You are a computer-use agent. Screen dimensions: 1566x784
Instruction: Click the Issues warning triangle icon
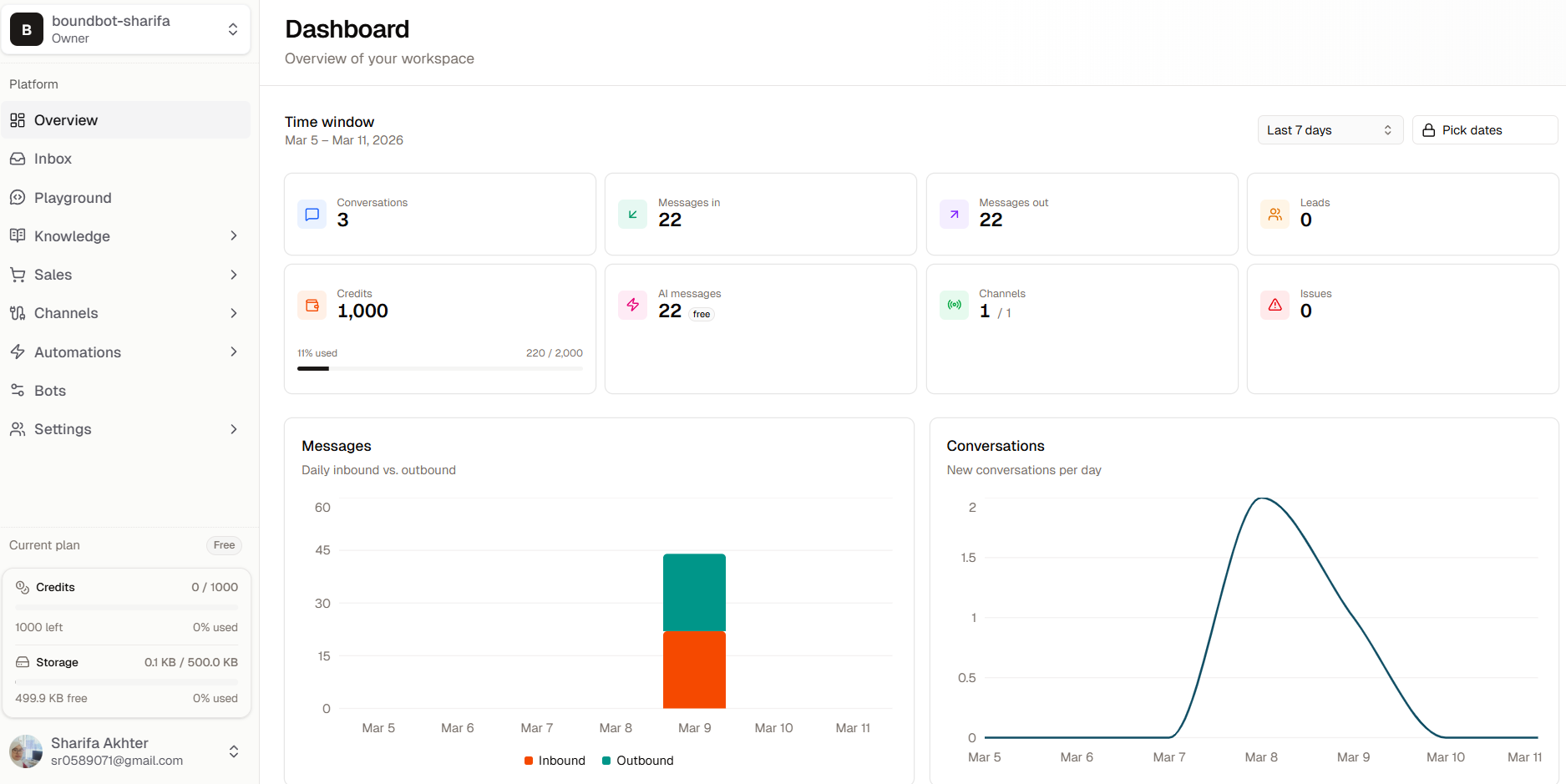click(1275, 306)
